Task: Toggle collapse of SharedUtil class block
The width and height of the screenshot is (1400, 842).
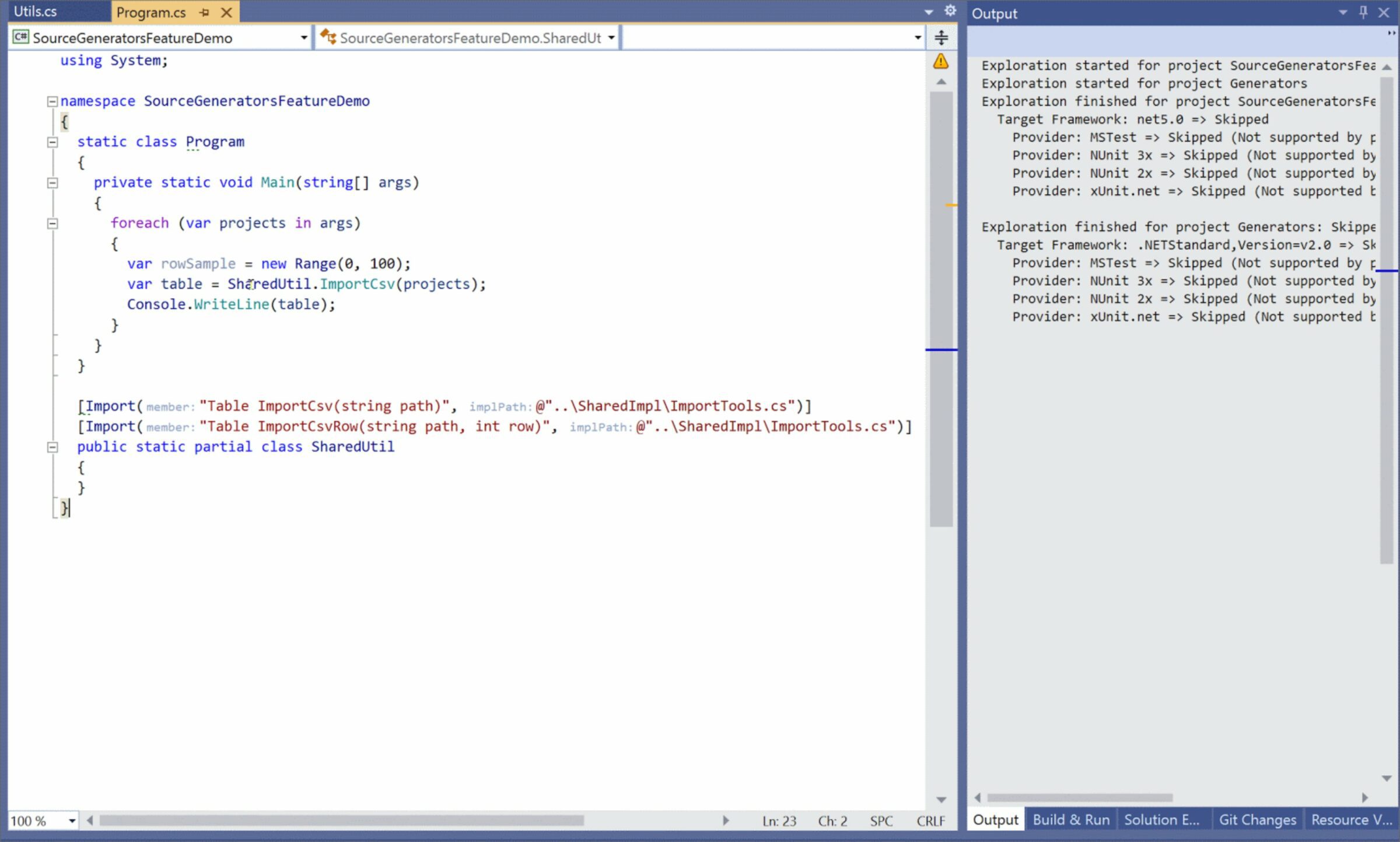Action: (52, 447)
